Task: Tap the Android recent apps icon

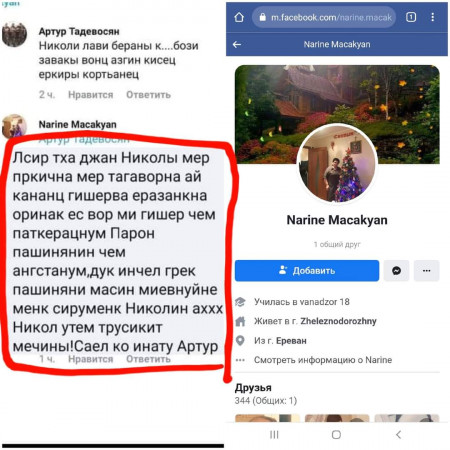Action: 274,435
